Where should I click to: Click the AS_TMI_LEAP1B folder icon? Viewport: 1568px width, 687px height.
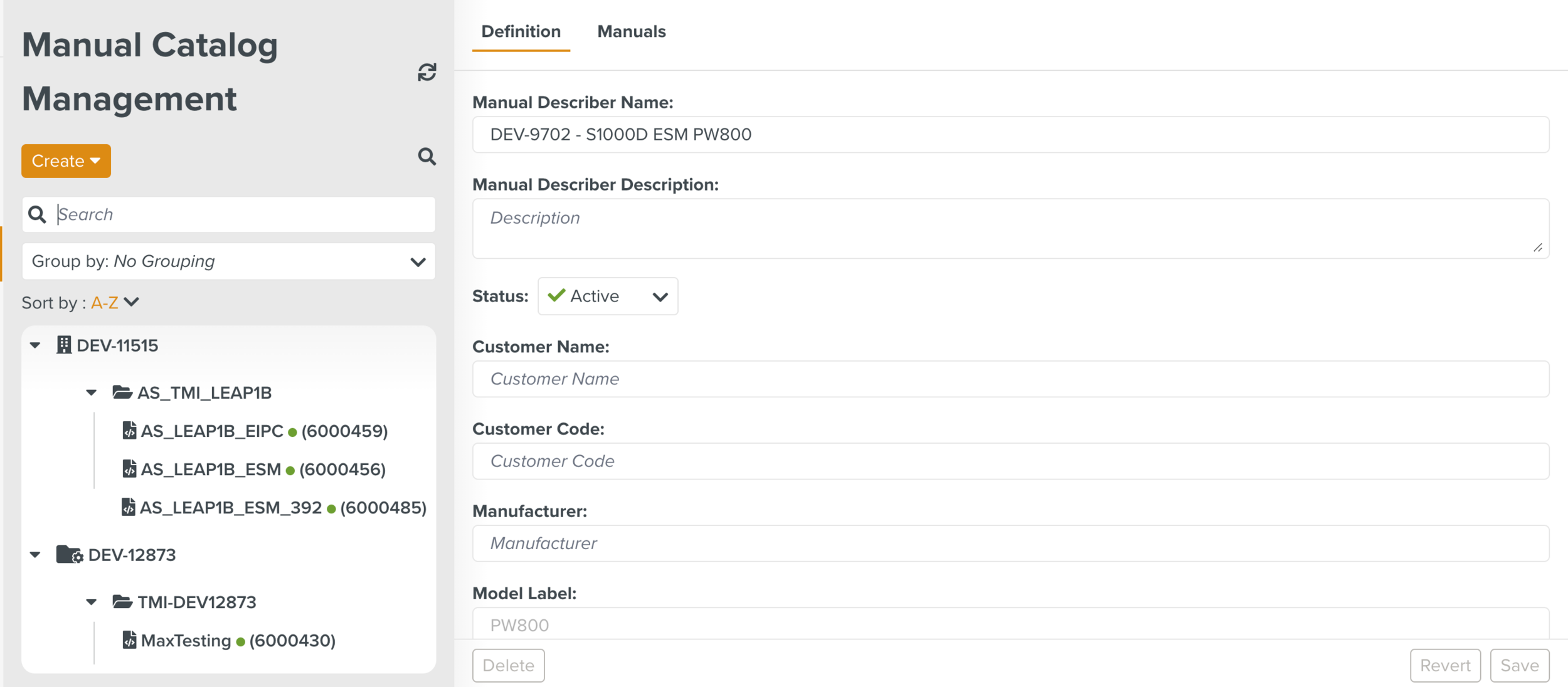click(122, 392)
